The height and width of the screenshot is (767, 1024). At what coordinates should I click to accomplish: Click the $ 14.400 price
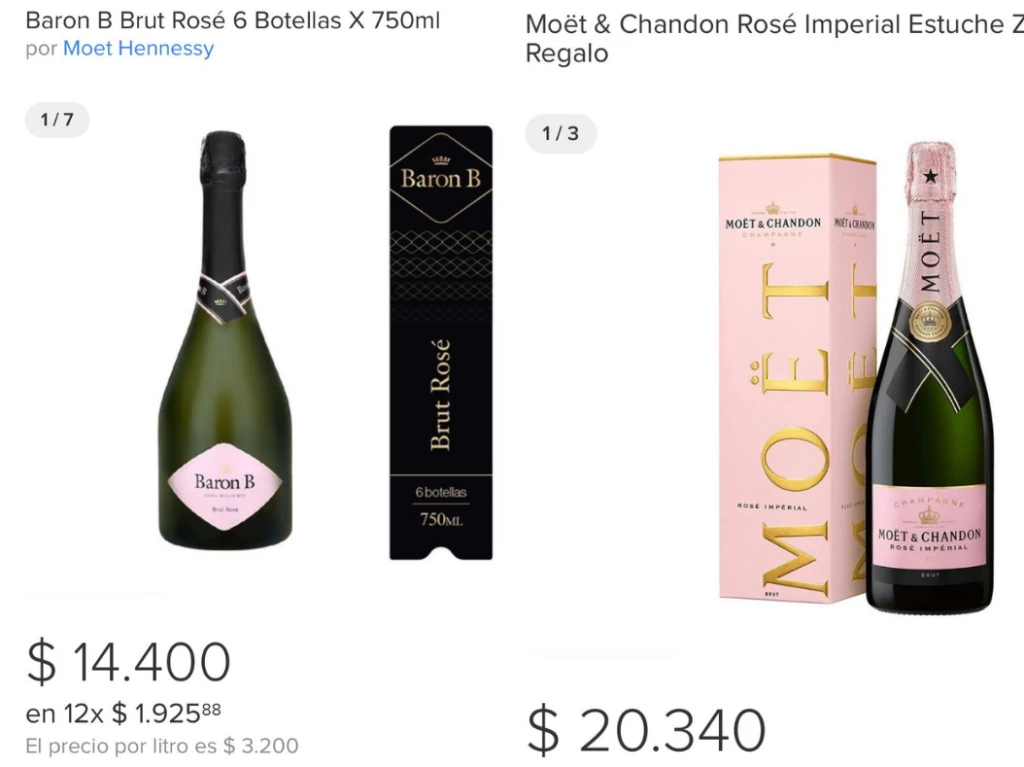click(x=129, y=662)
